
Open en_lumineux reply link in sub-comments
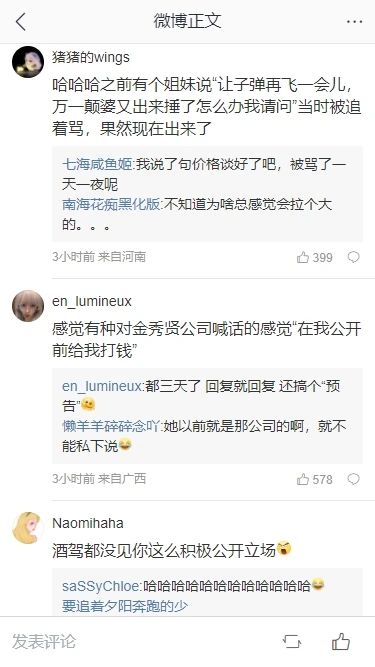[102, 386]
